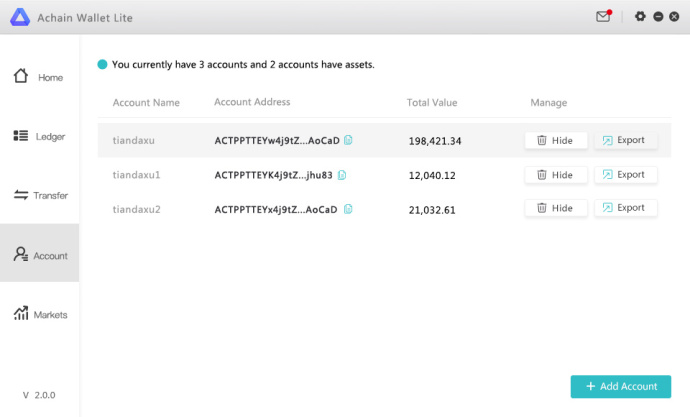Open the Ledger section

(39, 136)
